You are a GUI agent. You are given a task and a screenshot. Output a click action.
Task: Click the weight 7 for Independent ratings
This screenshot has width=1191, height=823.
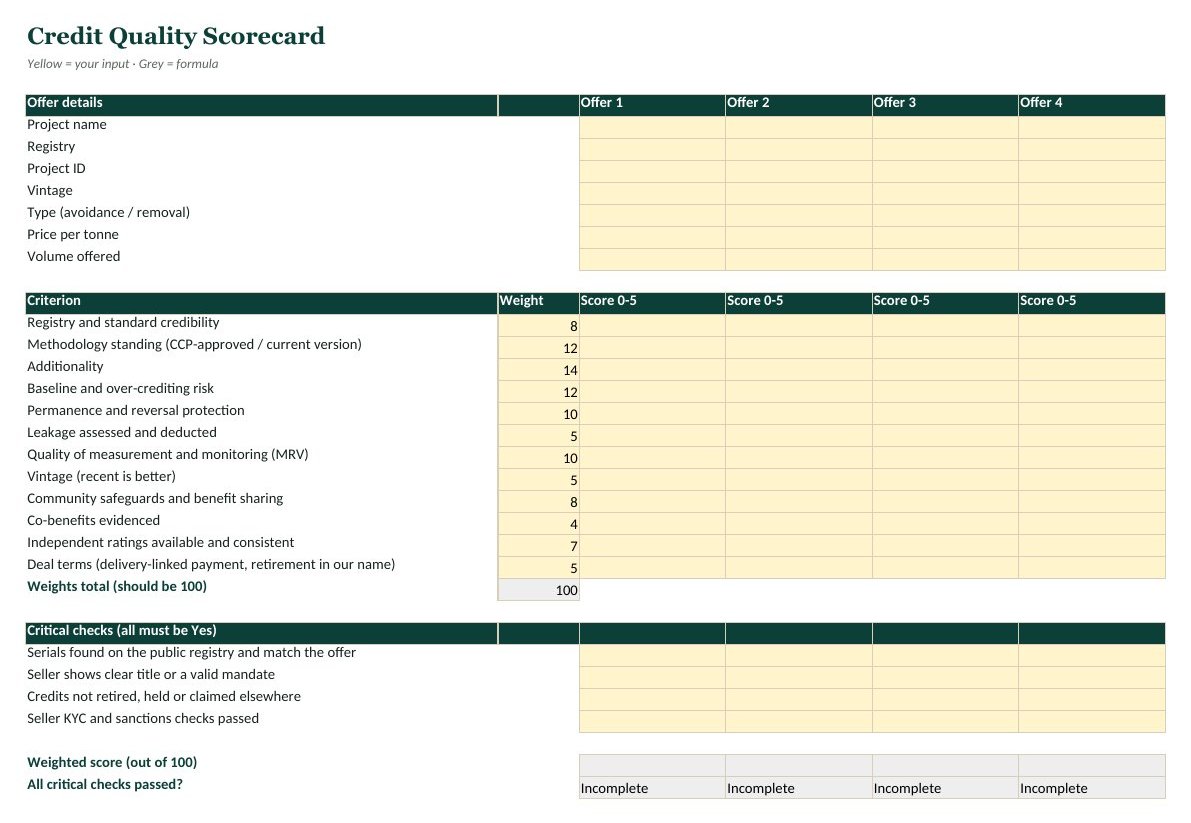click(x=539, y=546)
